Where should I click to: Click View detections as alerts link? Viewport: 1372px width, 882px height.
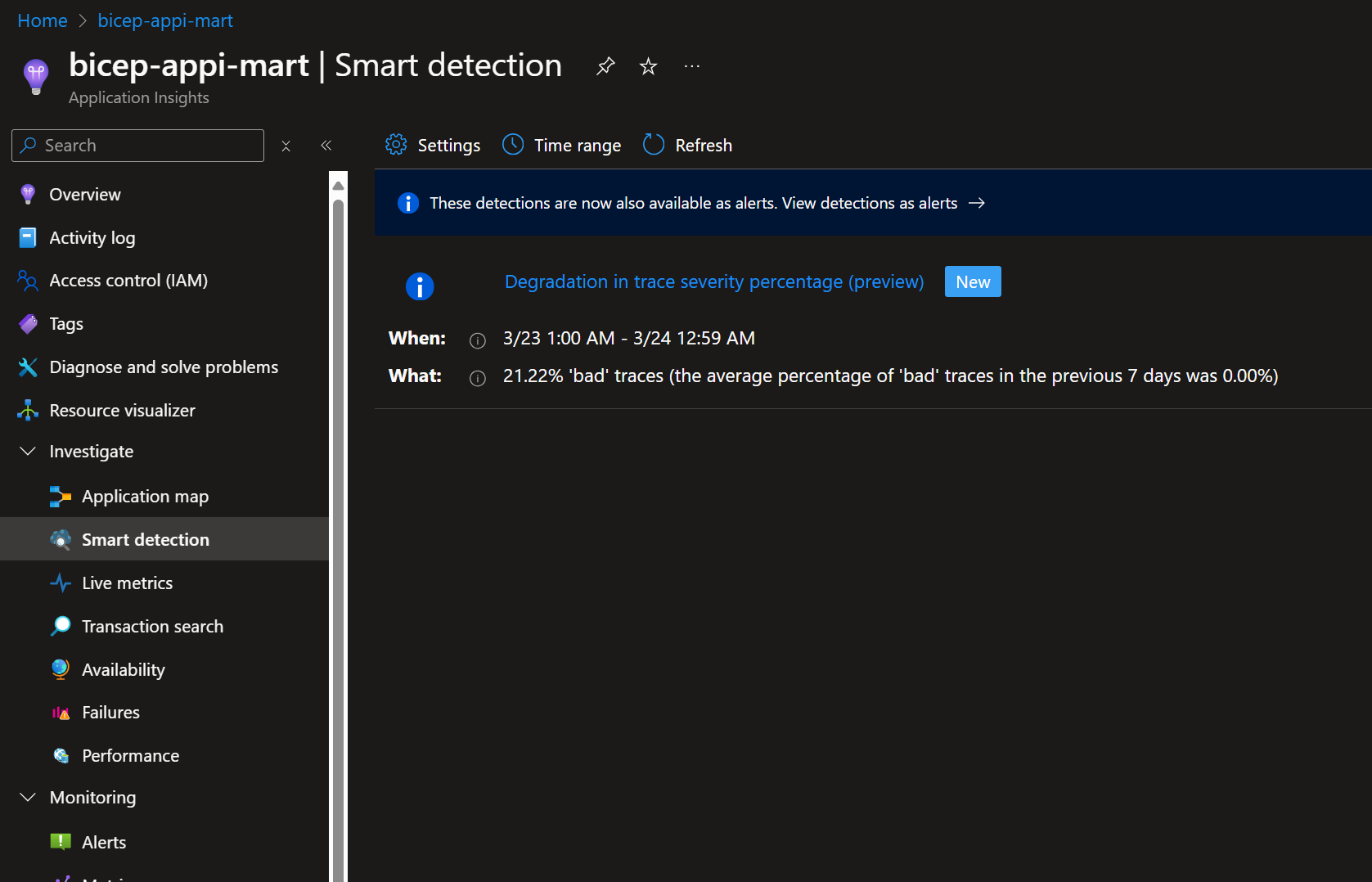point(870,203)
